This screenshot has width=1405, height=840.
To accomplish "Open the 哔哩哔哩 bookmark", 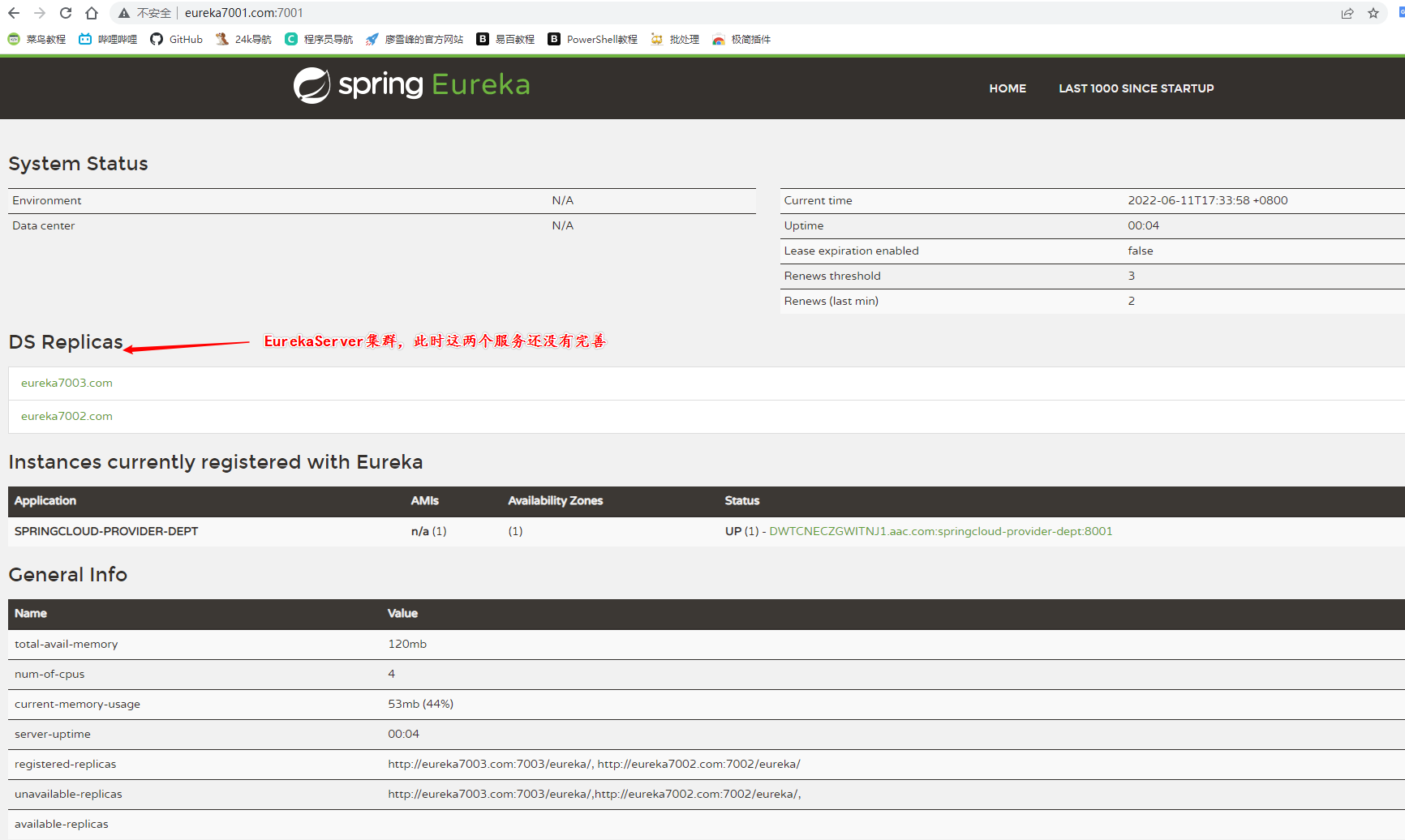I will tap(108, 39).
